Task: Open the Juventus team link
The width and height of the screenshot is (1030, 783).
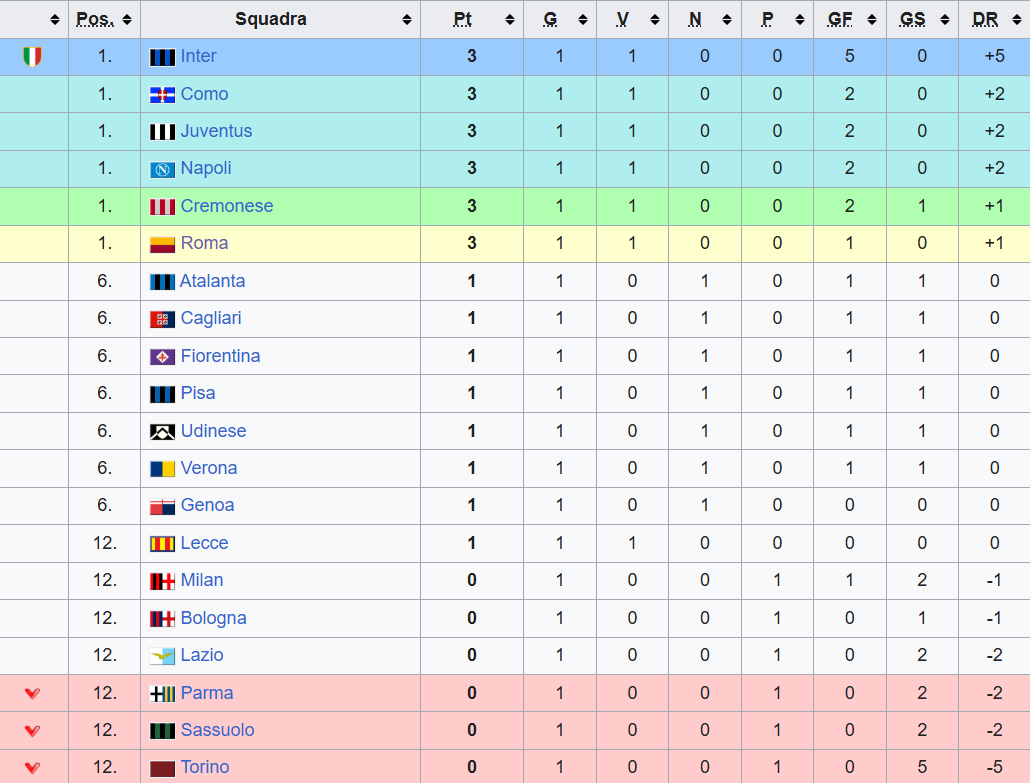Action: 216,131
